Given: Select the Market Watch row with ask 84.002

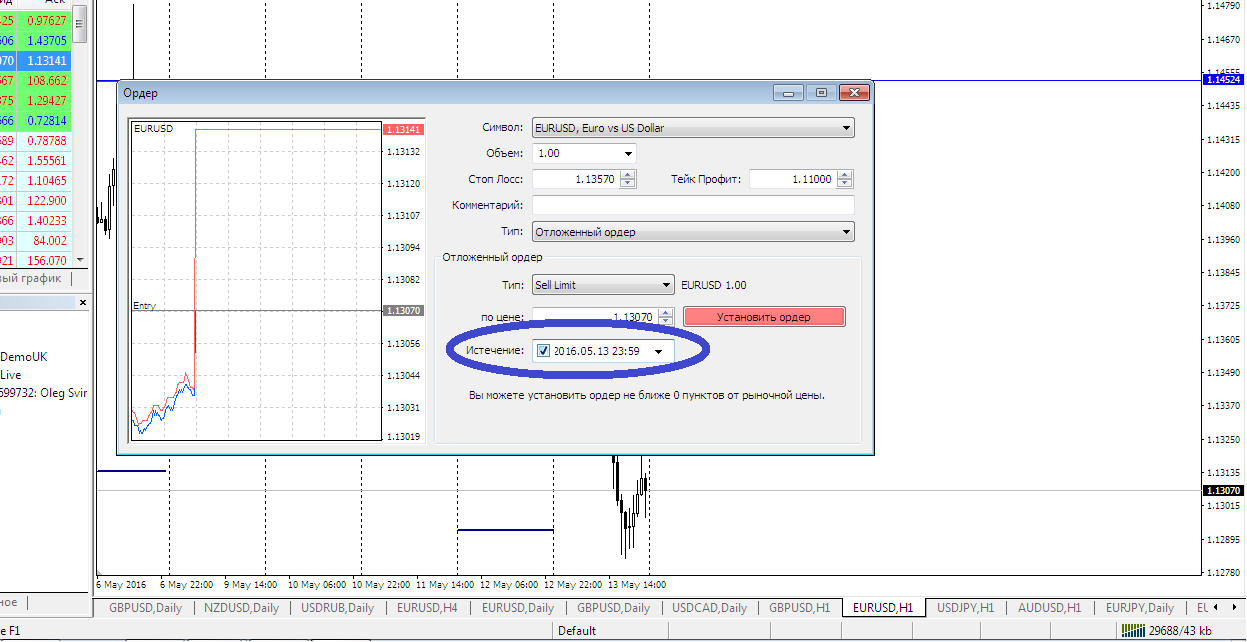Looking at the screenshot, I should pos(36,240).
